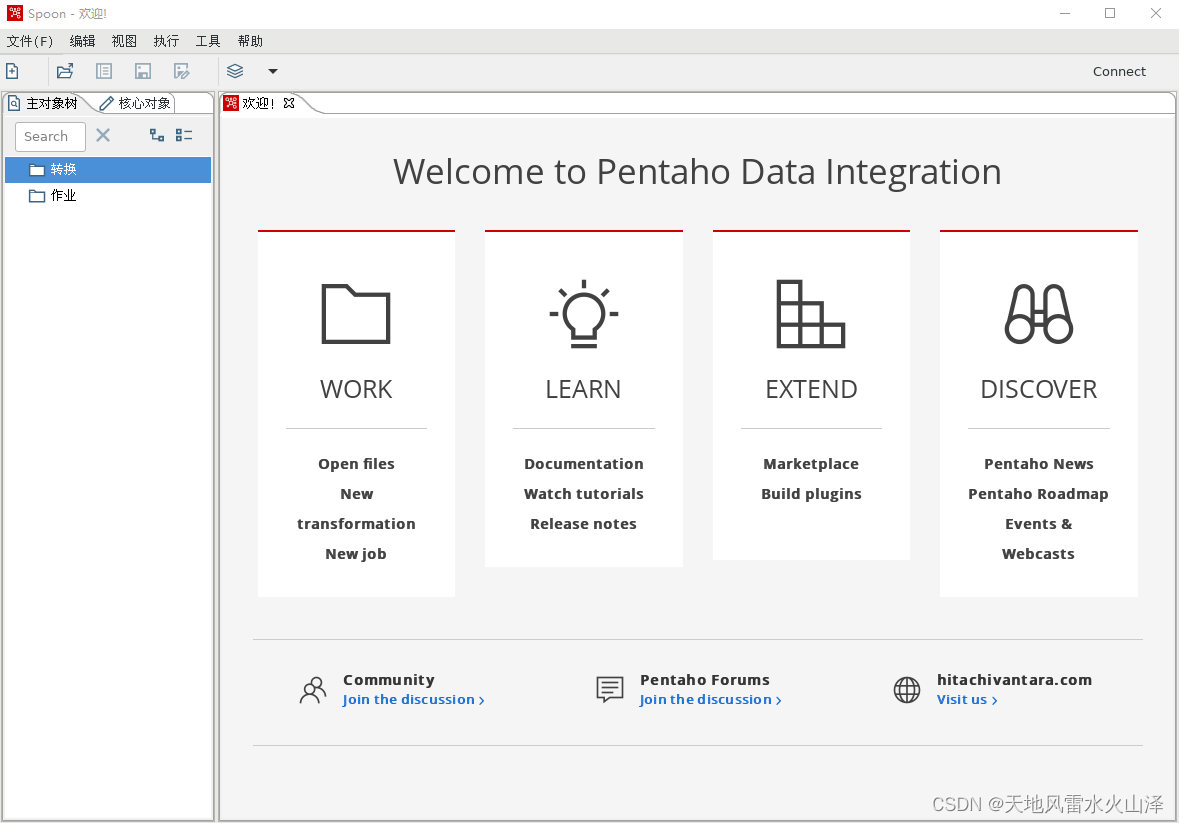
Task: Click the Save toolbar icon
Action: (143, 71)
